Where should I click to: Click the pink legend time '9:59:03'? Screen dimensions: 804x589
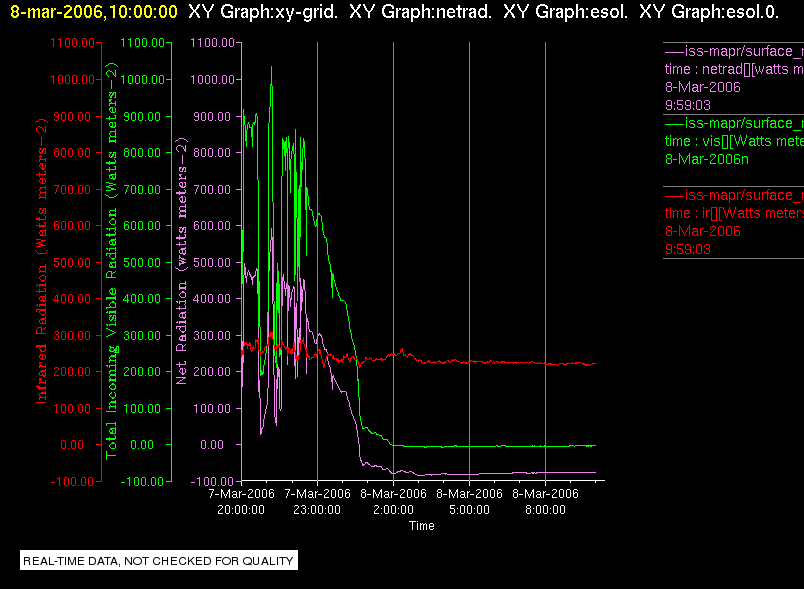(688, 106)
